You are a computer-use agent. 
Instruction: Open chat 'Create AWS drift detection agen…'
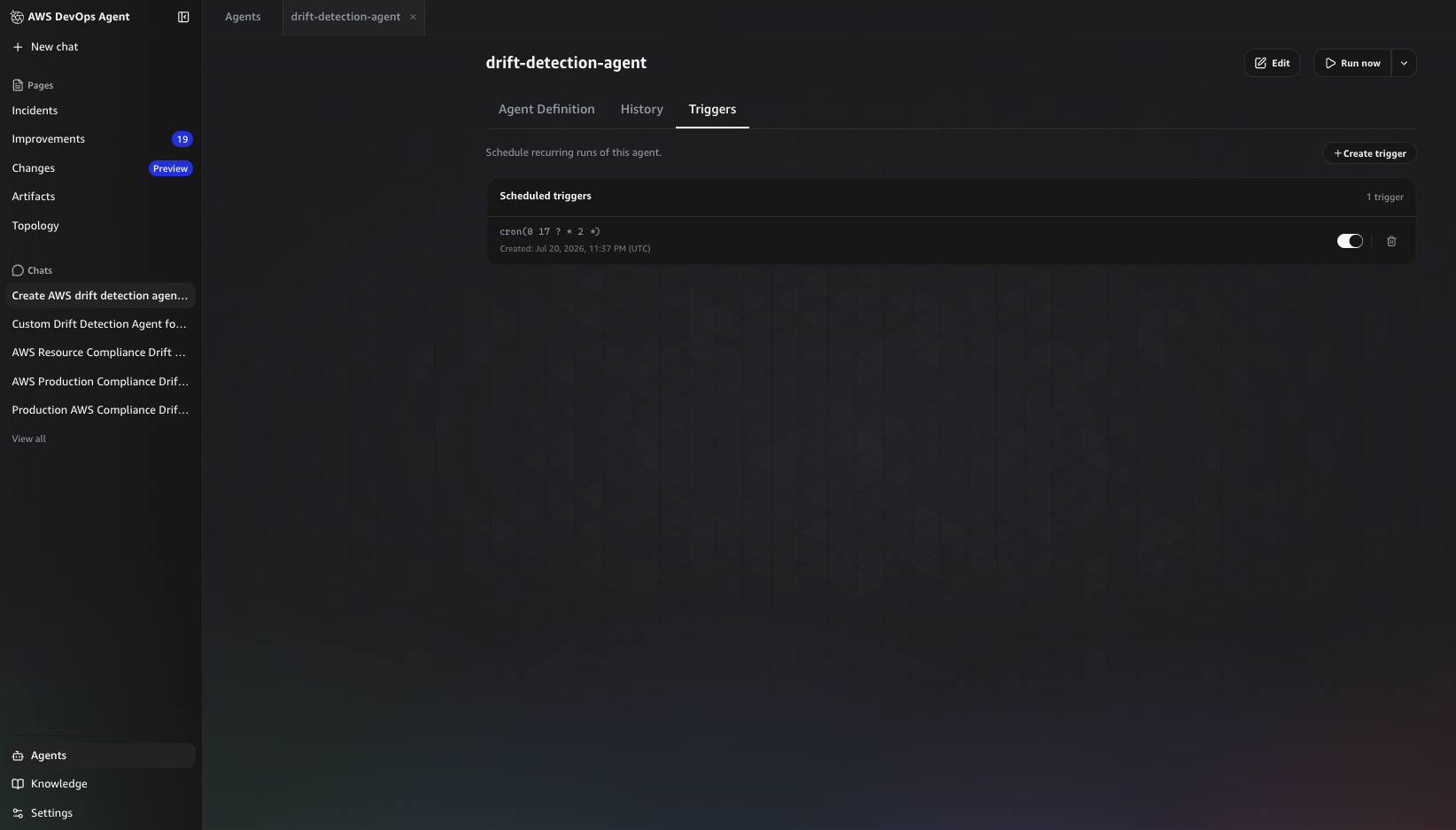point(100,296)
